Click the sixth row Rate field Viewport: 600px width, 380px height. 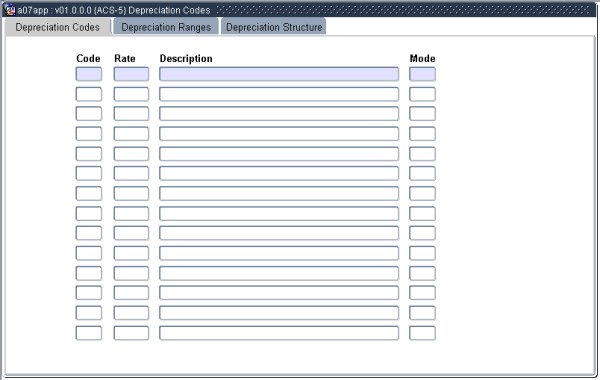(x=131, y=173)
